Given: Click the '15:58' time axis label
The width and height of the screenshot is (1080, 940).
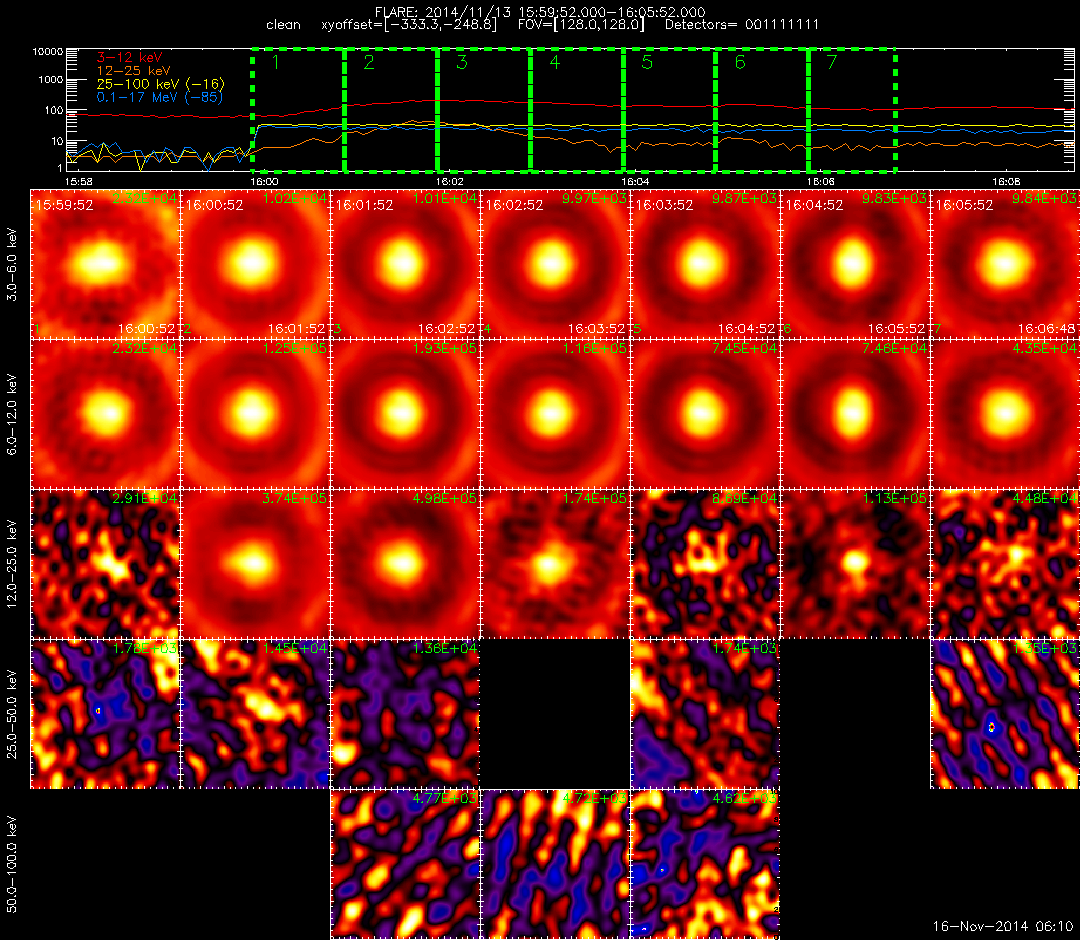Looking at the screenshot, I should click(x=78, y=181).
